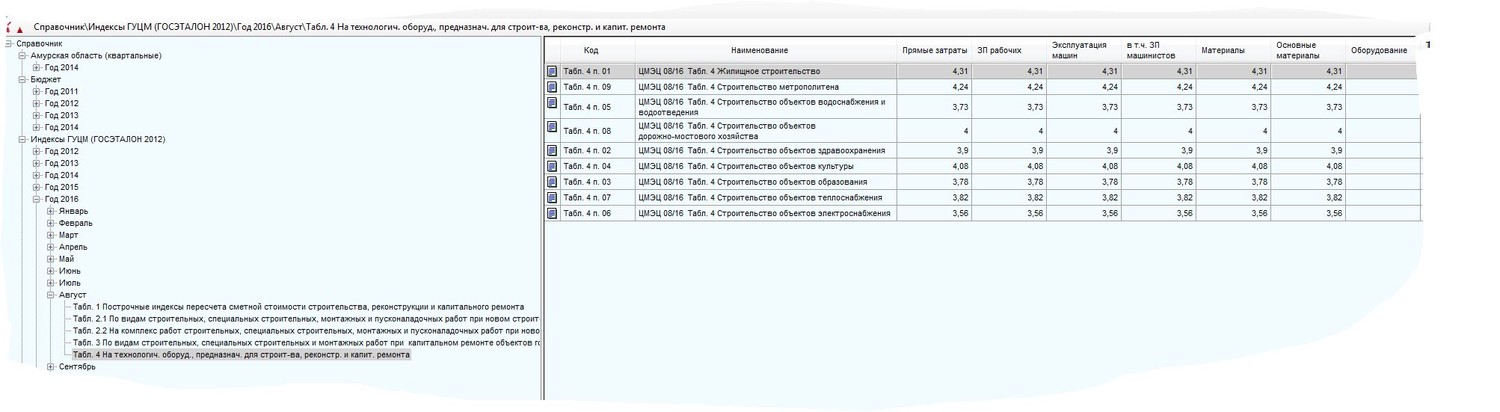This screenshot has height=412, width=1500.
Task: Click document icon for Жилищное строительство row
Action: click(x=552, y=71)
